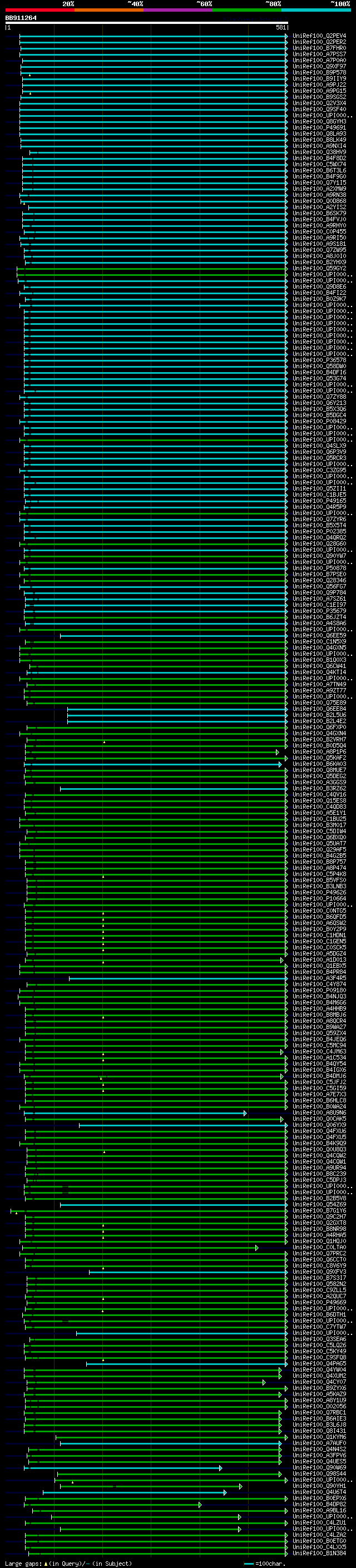
Task: Click the orange ~40% identity legend segment
Action: pyautogui.click(x=109, y=11)
